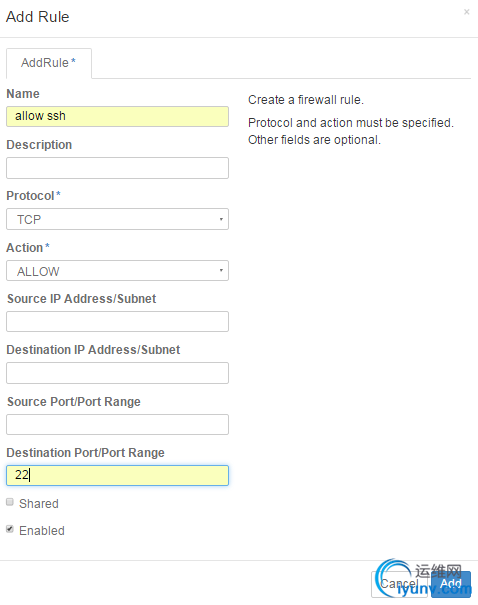Screen dimensions: 478x605
Task: Focus the Destination Port field containing 22
Action: pyautogui.click(x=117, y=475)
